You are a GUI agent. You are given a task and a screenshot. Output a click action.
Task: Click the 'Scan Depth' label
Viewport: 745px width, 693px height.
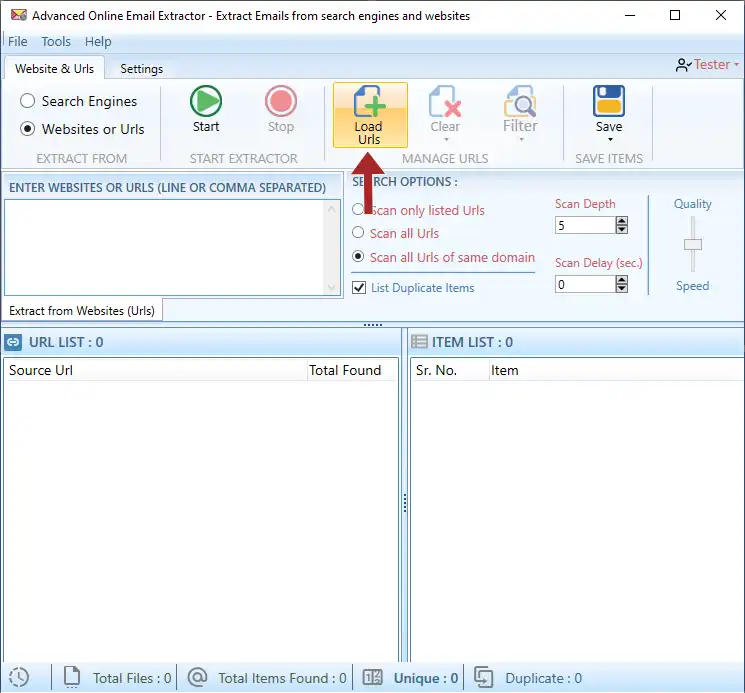[585, 204]
